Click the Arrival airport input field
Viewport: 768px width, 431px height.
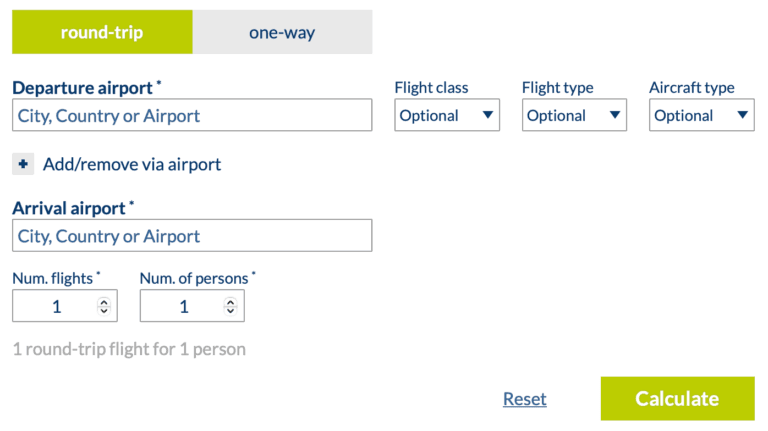(x=192, y=236)
